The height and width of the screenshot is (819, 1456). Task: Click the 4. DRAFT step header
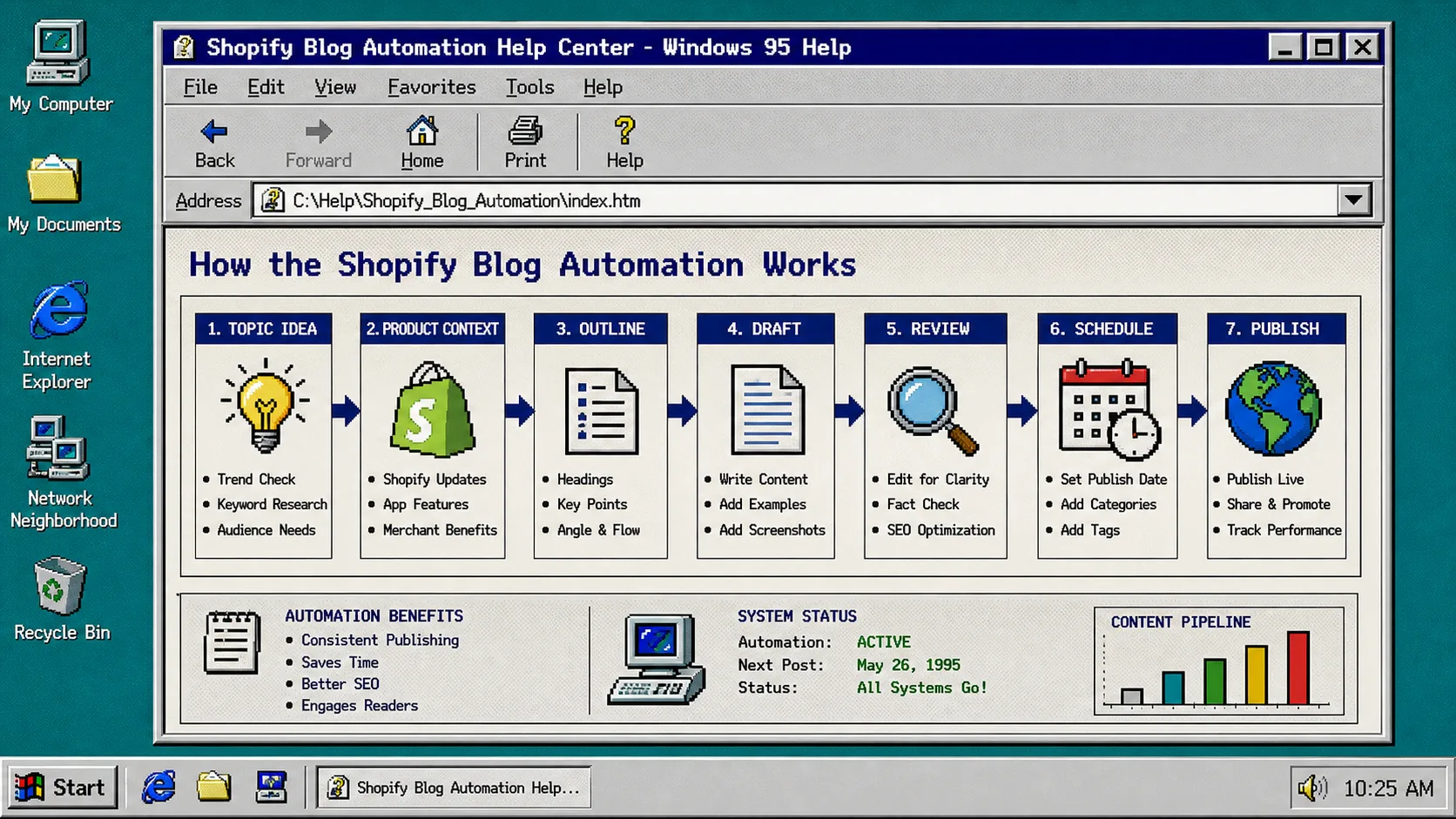tap(765, 329)
